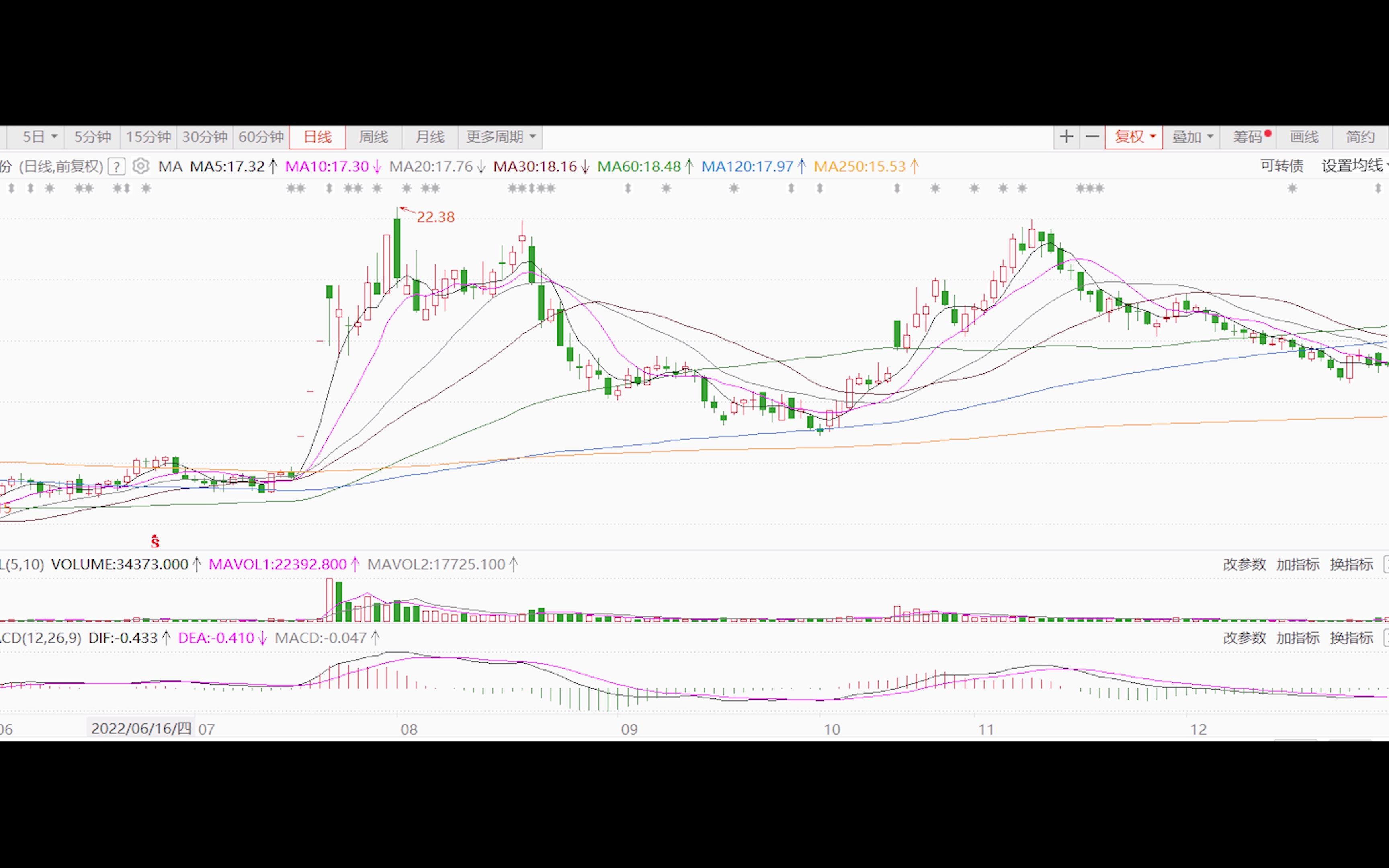Click the 画线 drawing button
The width and height of the screenshot is (1389, 868).
tap(1305, 137)
